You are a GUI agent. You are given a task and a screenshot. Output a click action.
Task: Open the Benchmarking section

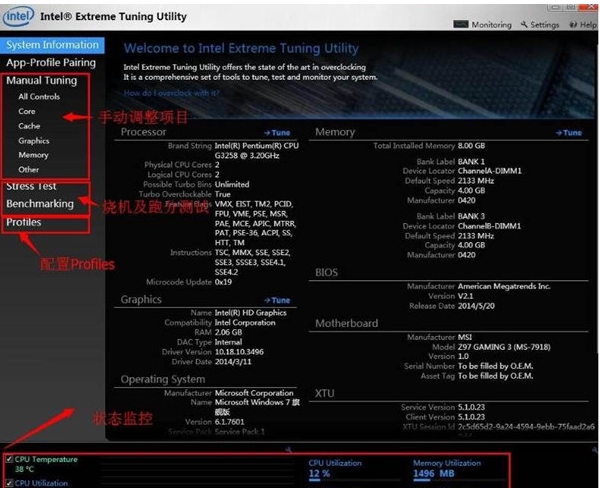point(40,204)
